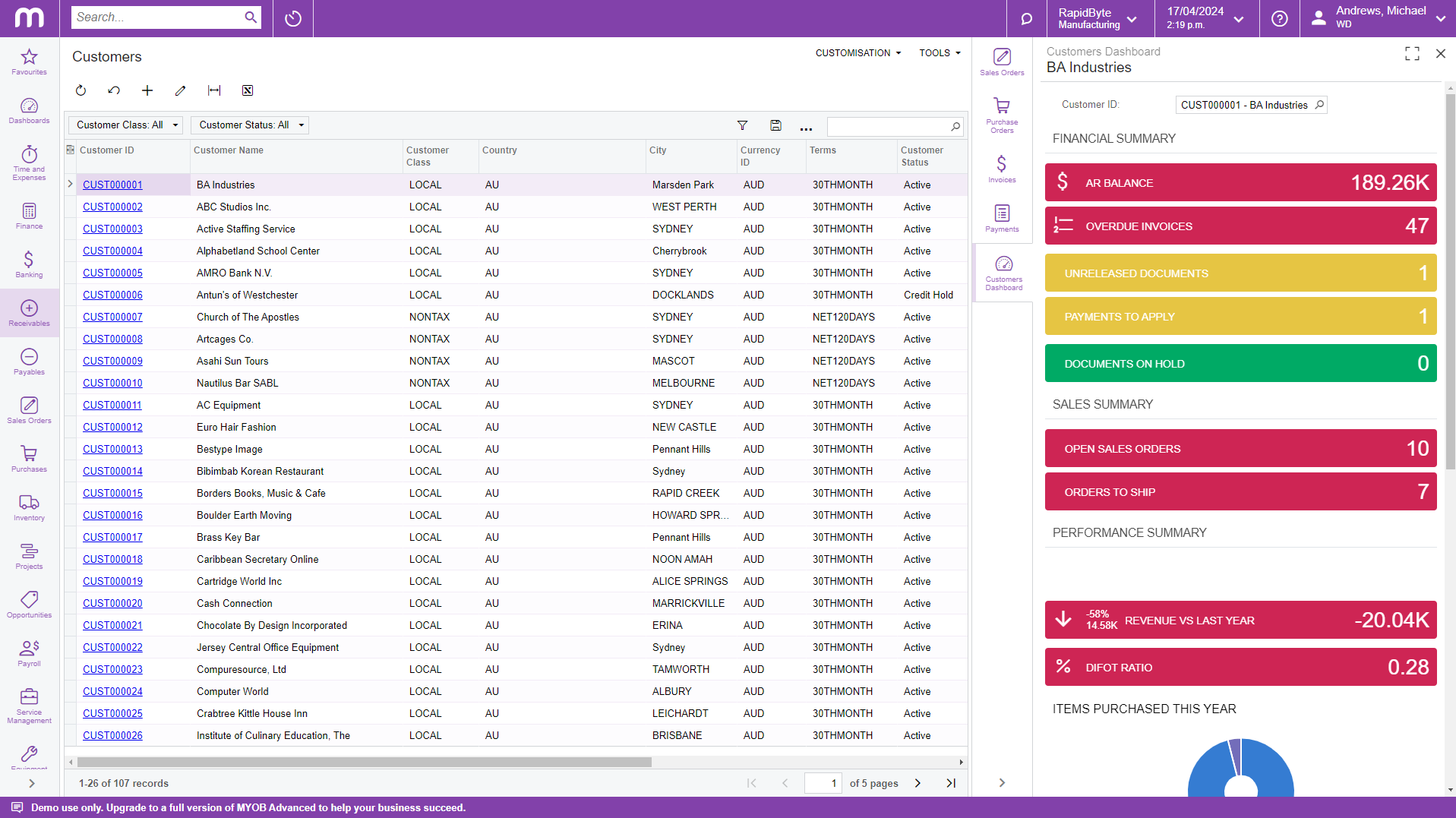Screen dimensions: 1456x818
Task: Open Payments in side panel
Action: 1002,219
